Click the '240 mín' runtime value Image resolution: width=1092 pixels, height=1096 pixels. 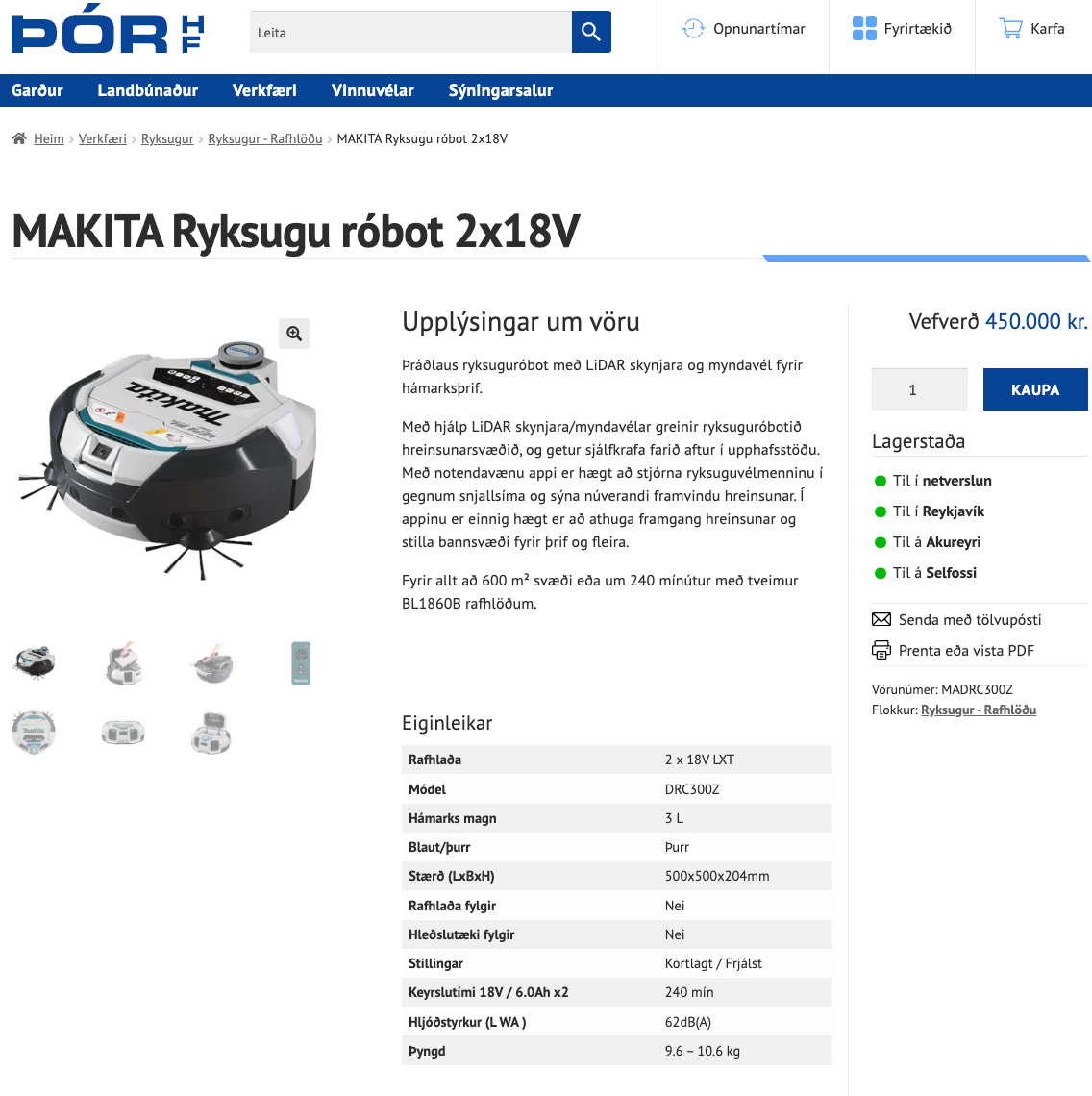click(x=688, y=992)
